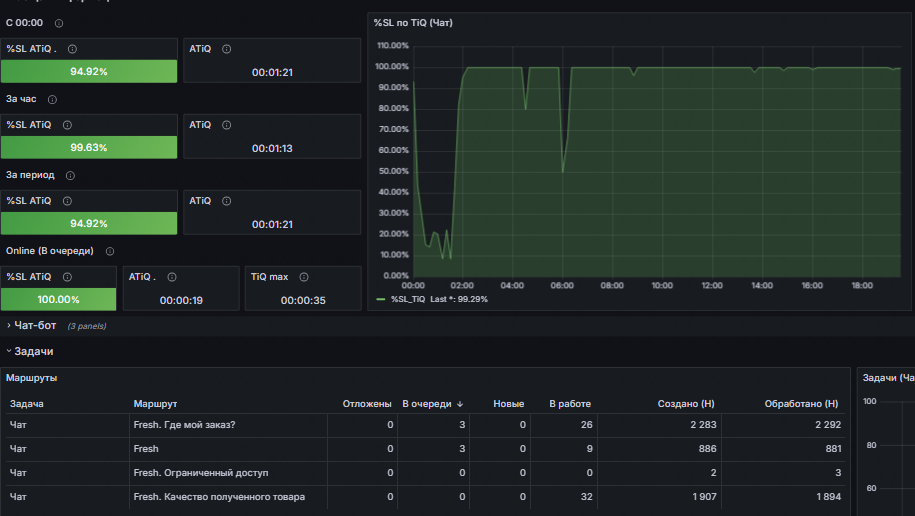Viewport: 915px width, 516px height.
Task: Click info icon on ATiQ . Online panel
Action: click(172, 277)
